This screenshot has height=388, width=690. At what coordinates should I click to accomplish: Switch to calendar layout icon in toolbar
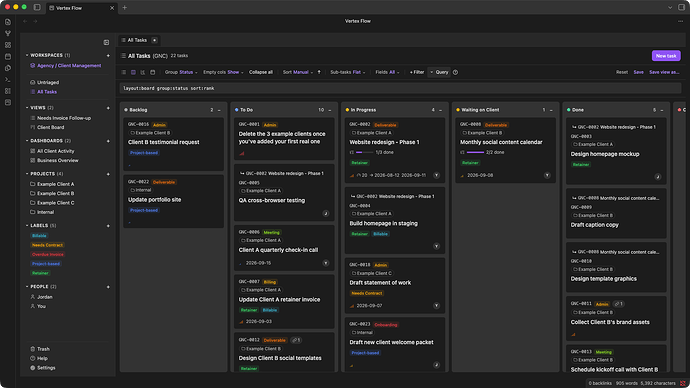153,72
